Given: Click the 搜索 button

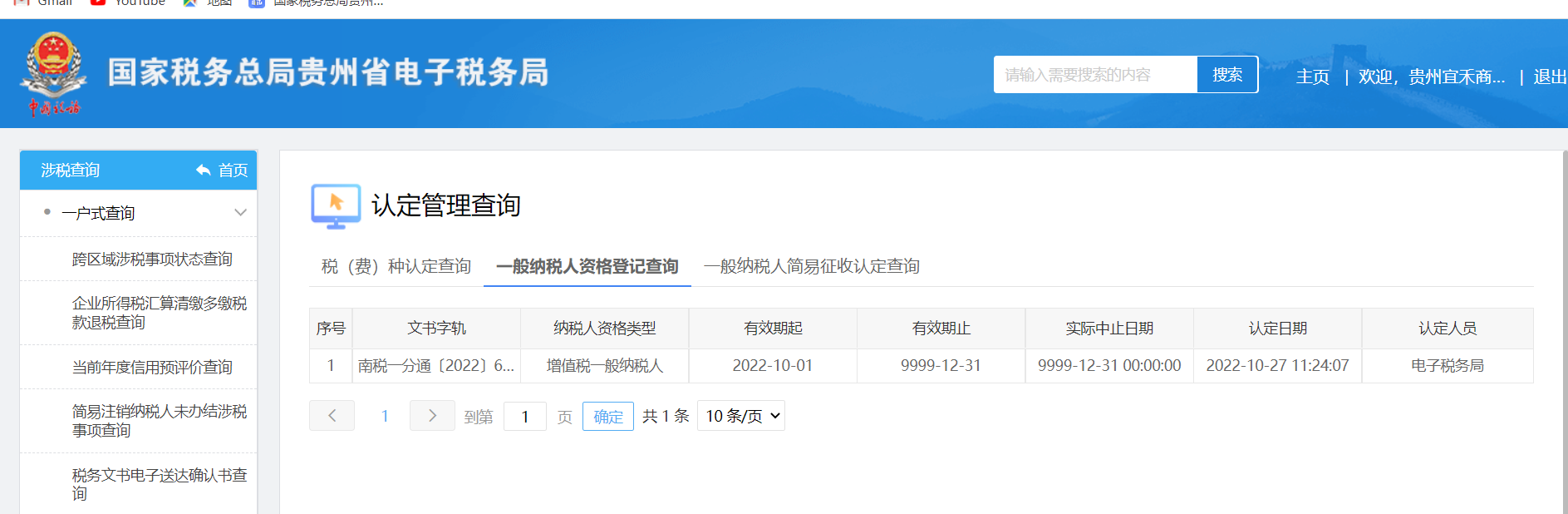Looking at the screenshot, I should tap(1227, 75).
